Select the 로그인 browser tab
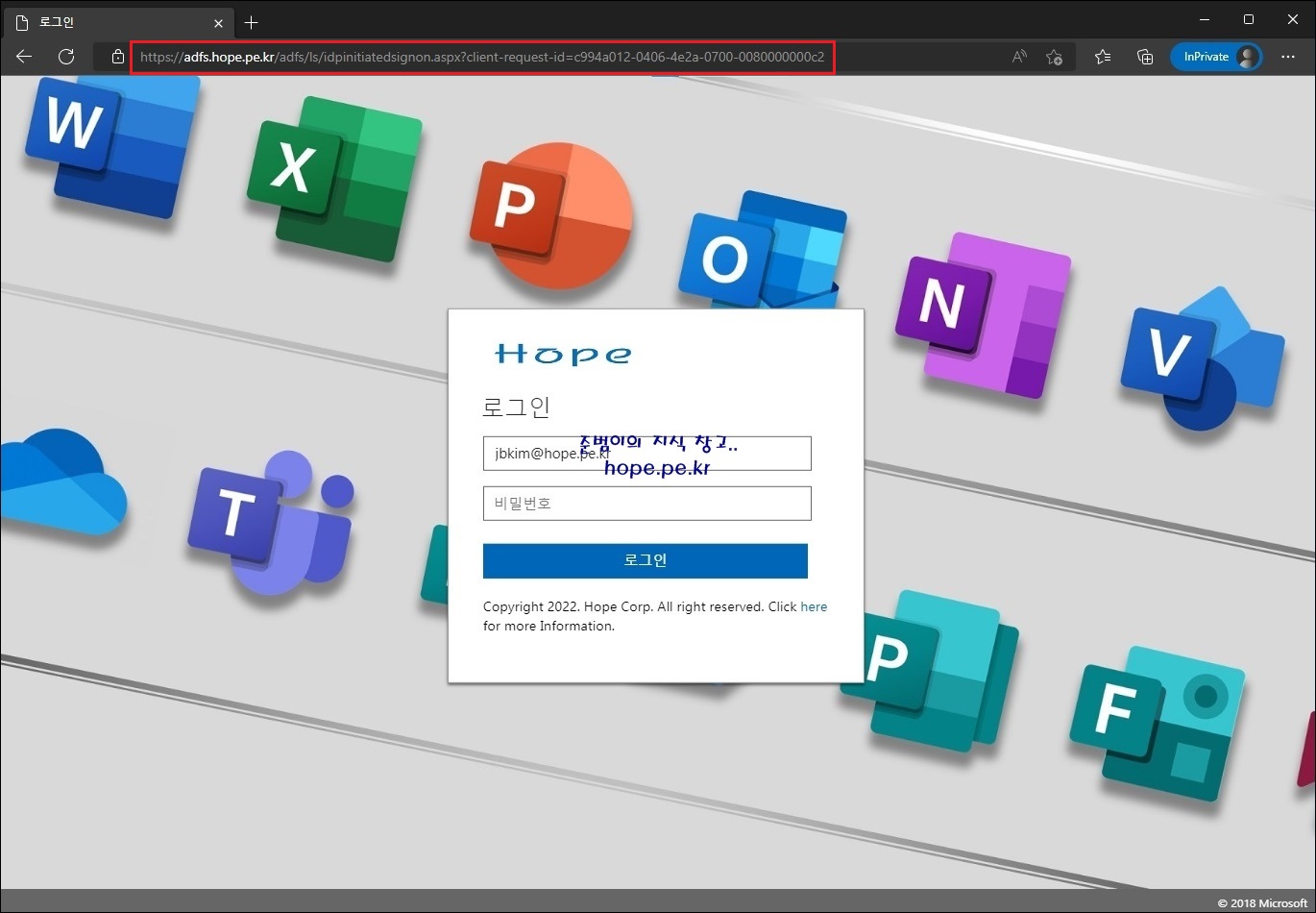 click(x=119, y=22)
